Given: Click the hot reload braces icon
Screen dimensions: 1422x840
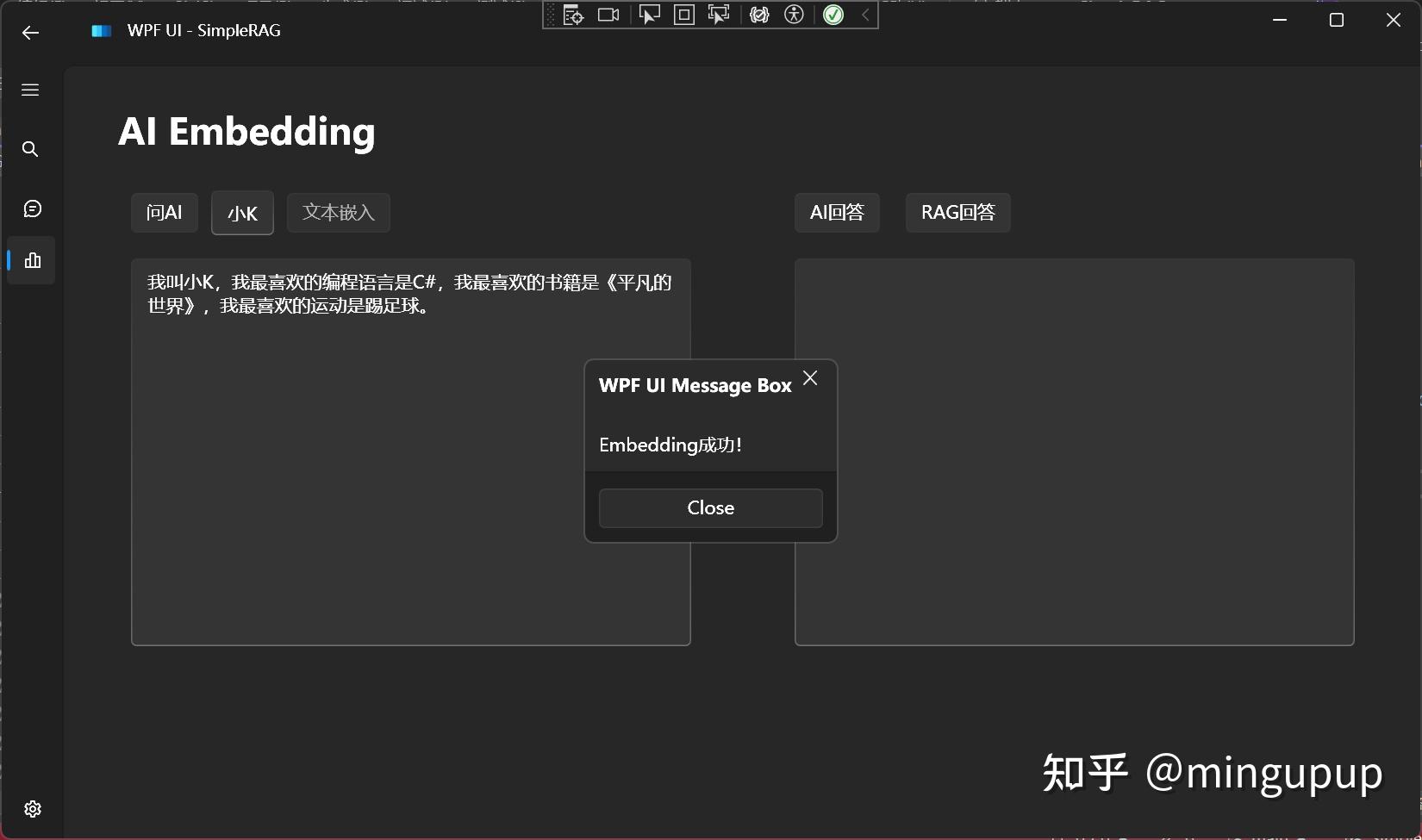Looking at the screenshot, I should [759, 15].
